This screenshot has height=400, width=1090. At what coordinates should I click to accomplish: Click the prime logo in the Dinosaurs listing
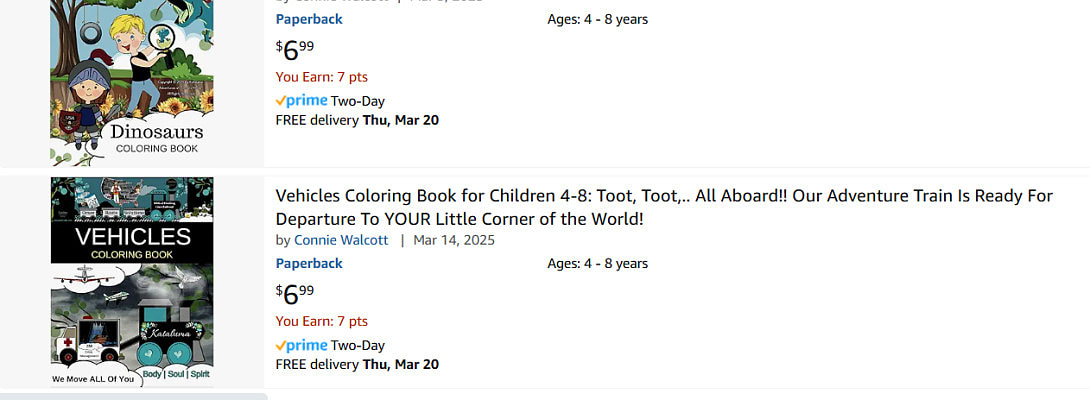tap(301, 100)
